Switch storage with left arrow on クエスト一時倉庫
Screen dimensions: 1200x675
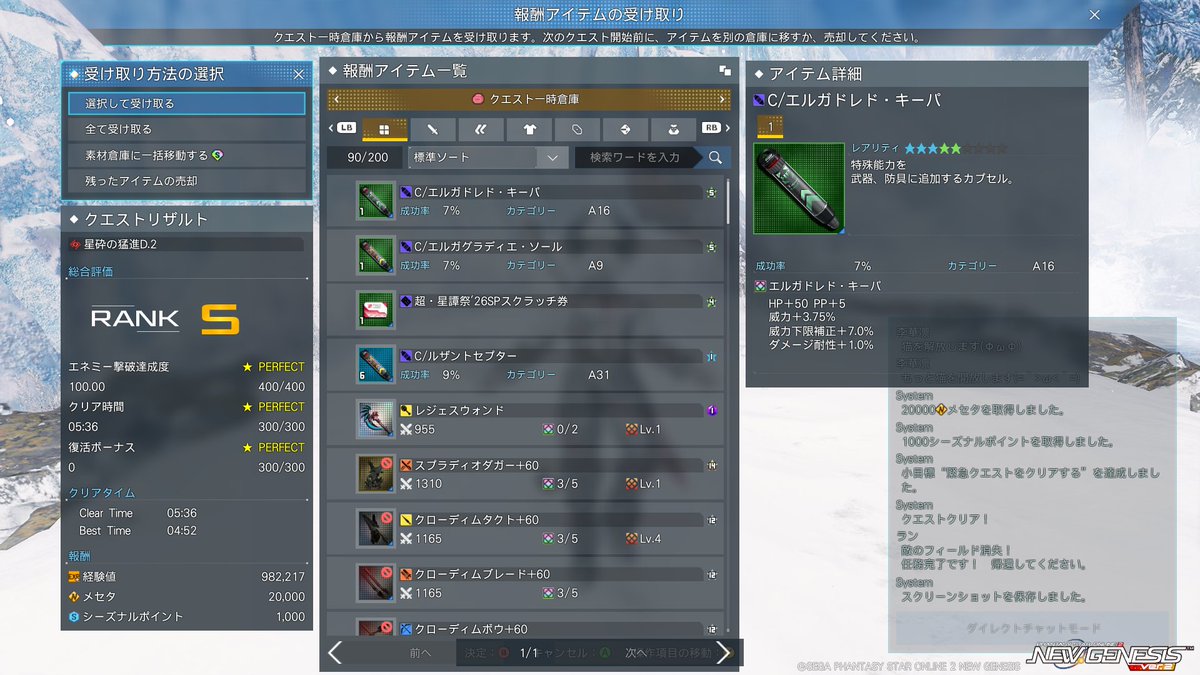click(336, 99)
